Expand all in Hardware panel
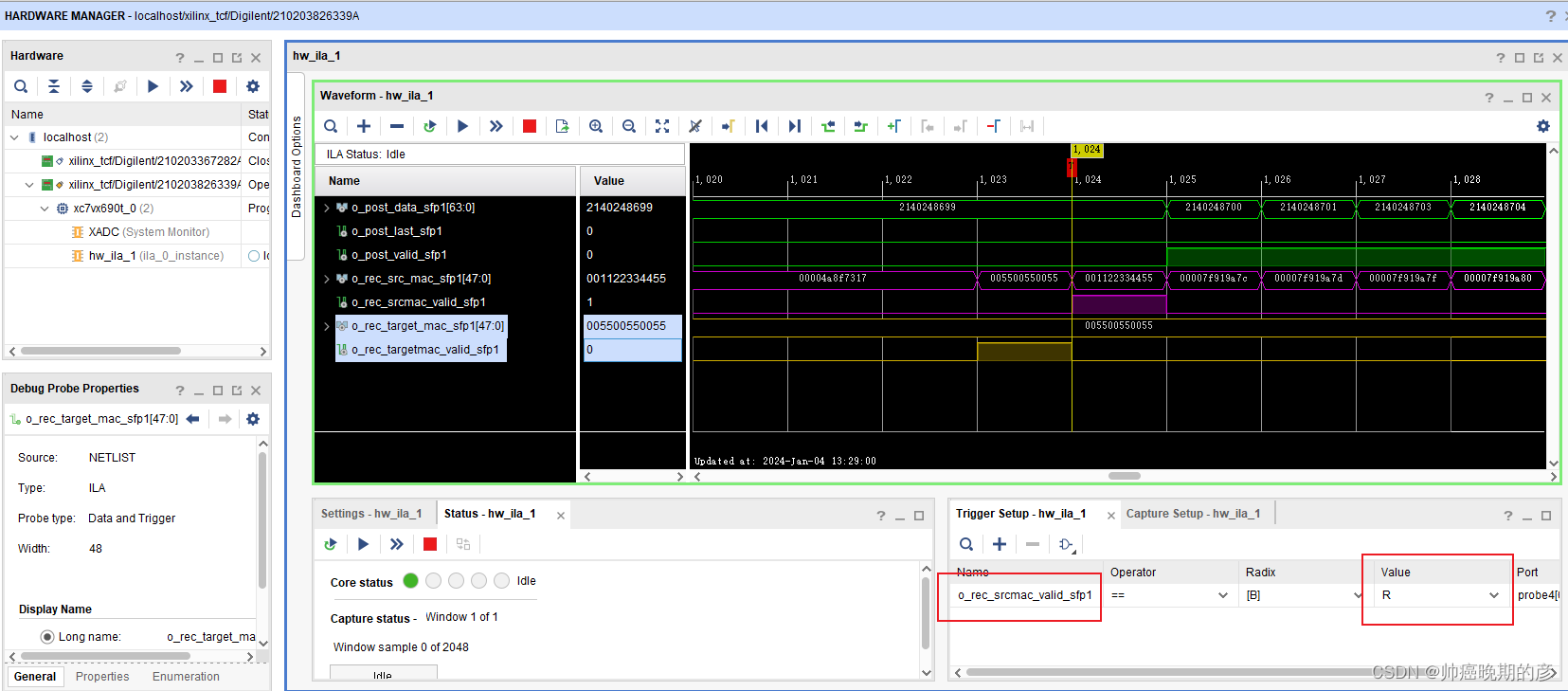 pyautogui.click(x=87, y=86)
